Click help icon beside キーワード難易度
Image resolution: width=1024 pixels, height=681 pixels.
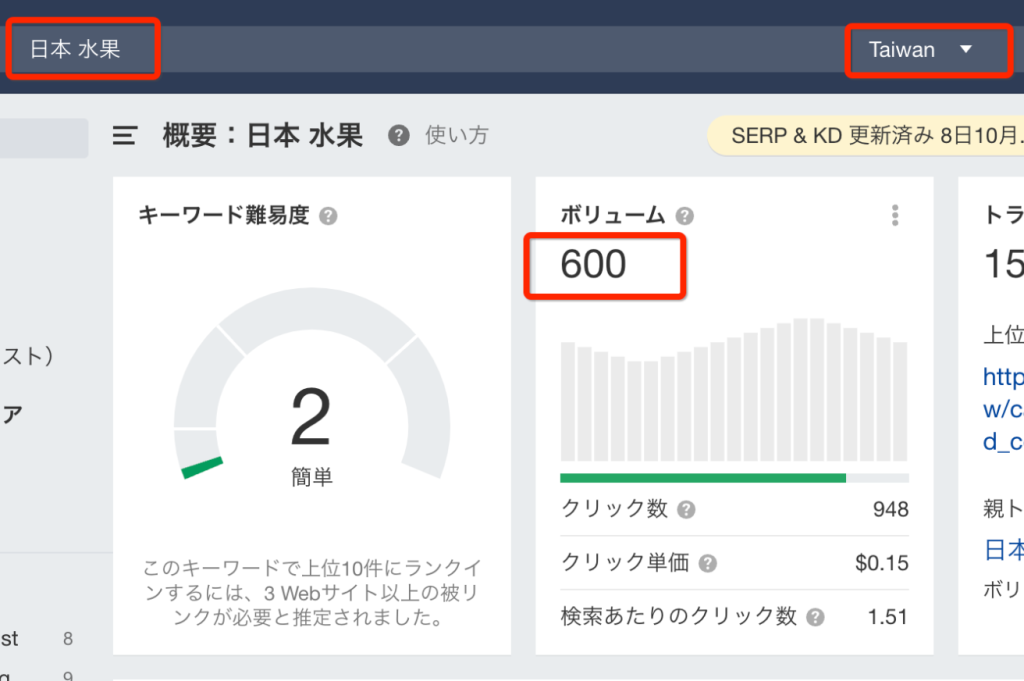[x=328, y=216]
